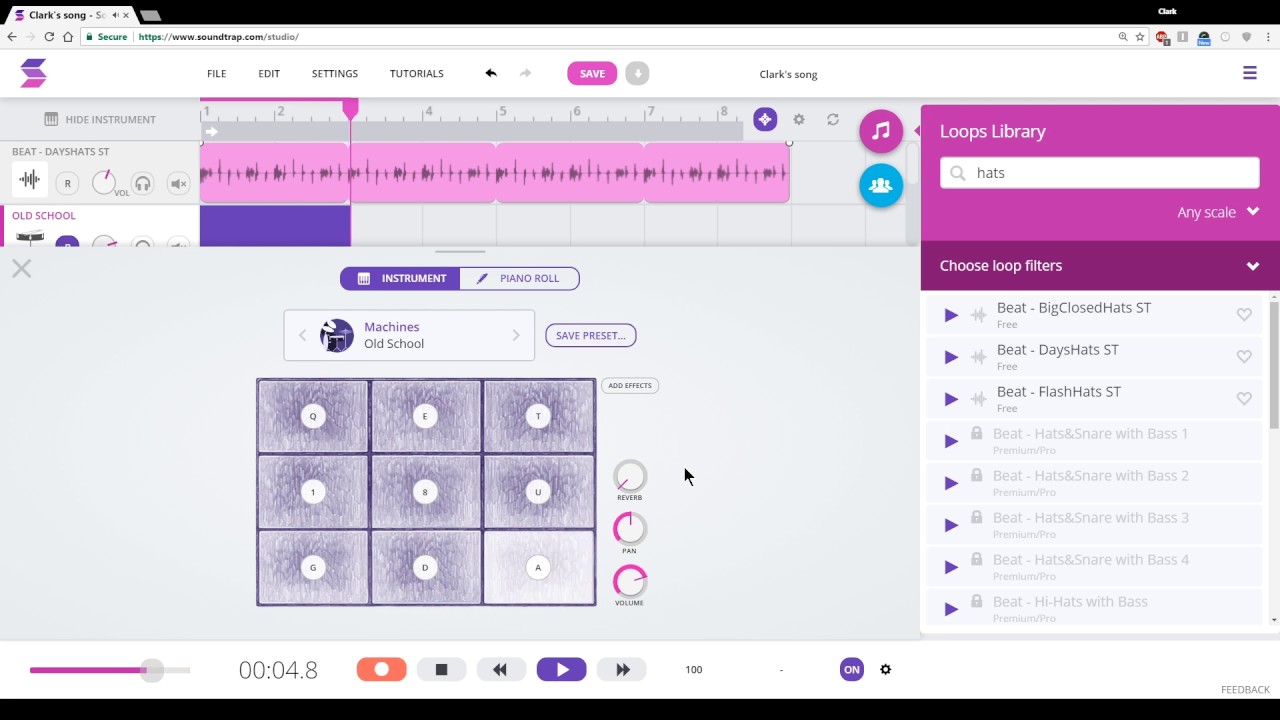
Task: Open metronome settings gear at bottom
Action: [x=885, y=669]
